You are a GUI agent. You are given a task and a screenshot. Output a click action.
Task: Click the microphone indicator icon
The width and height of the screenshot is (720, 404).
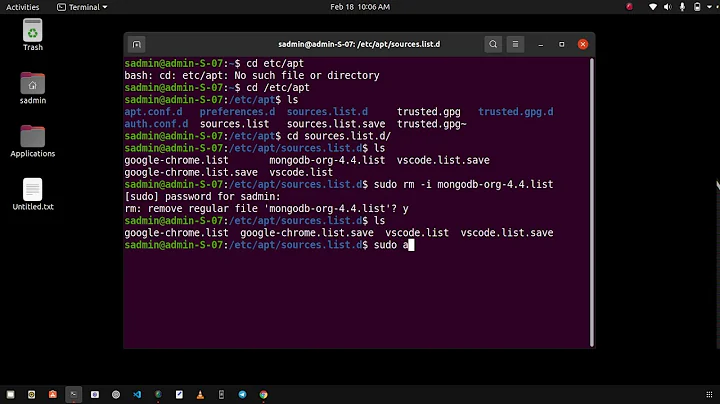[682, 7]
